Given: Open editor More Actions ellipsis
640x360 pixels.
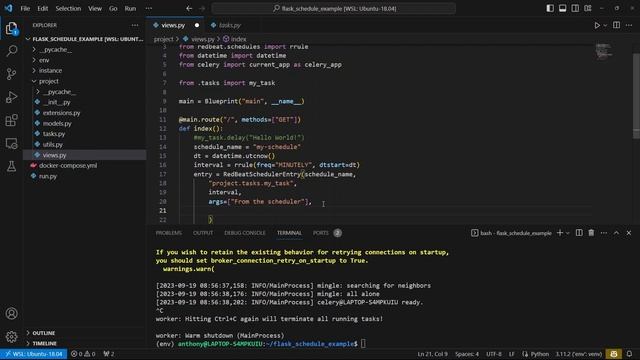Looking at the screenshot, I should click(x=629, y=25).
